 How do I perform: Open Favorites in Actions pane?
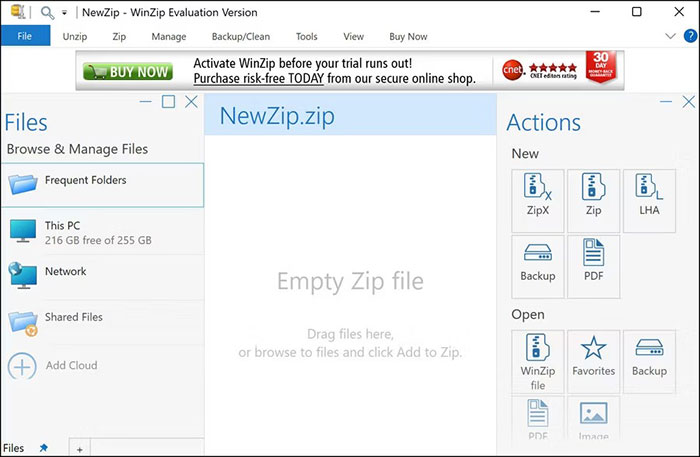tap(593, 361)
